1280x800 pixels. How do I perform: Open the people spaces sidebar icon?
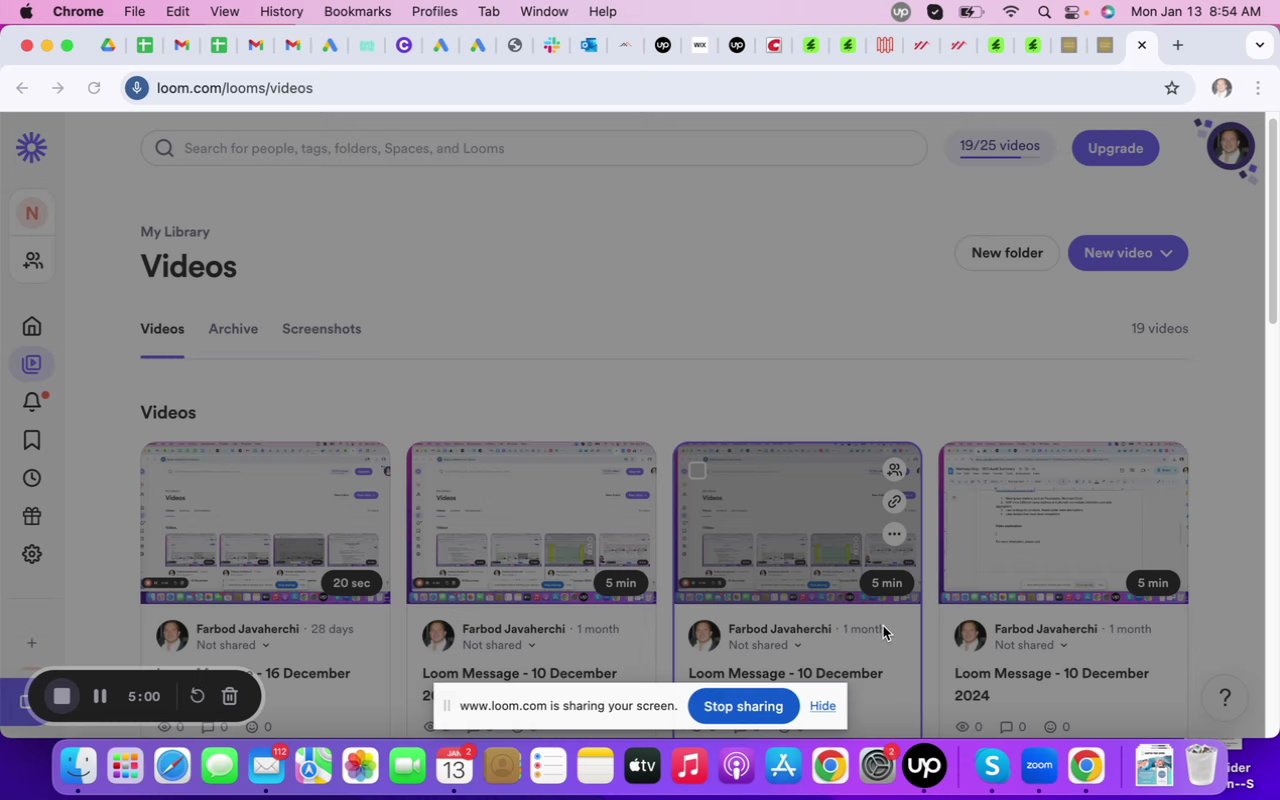click(x=32, y=260)
